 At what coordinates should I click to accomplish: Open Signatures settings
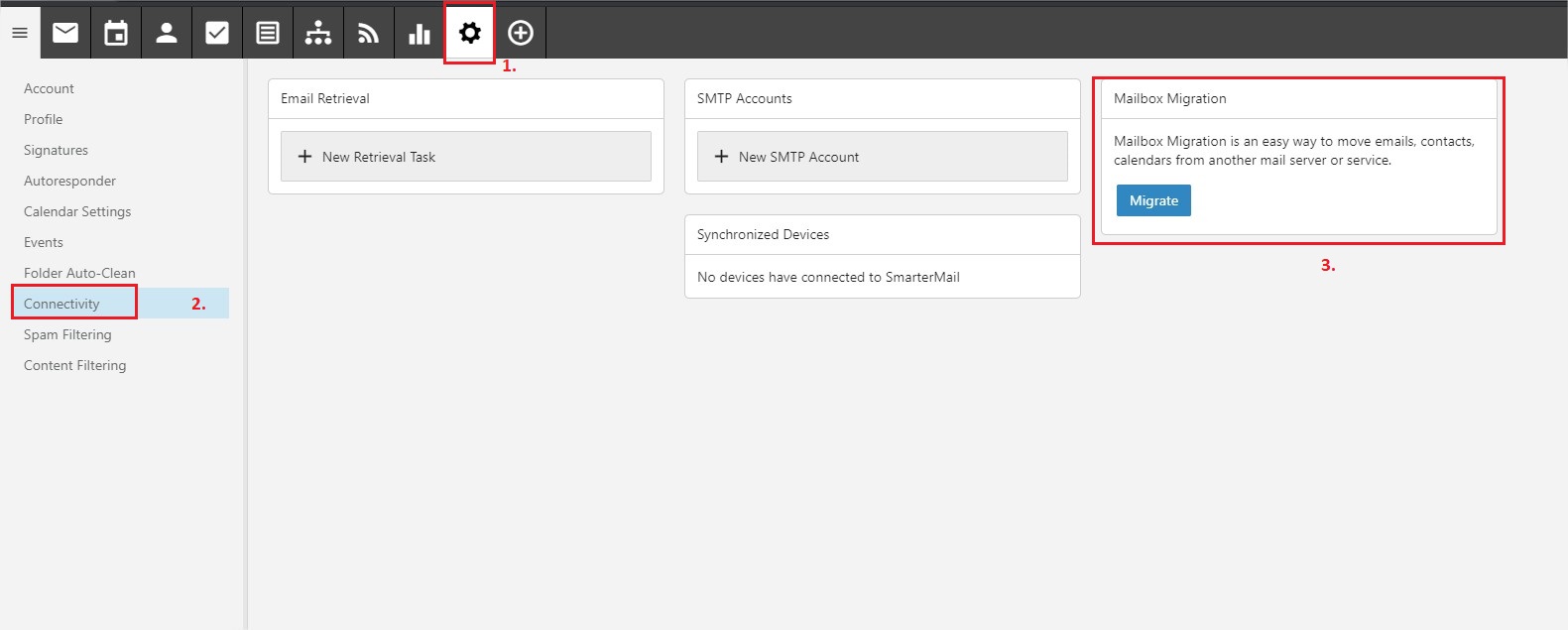click(x=56, y=150)
